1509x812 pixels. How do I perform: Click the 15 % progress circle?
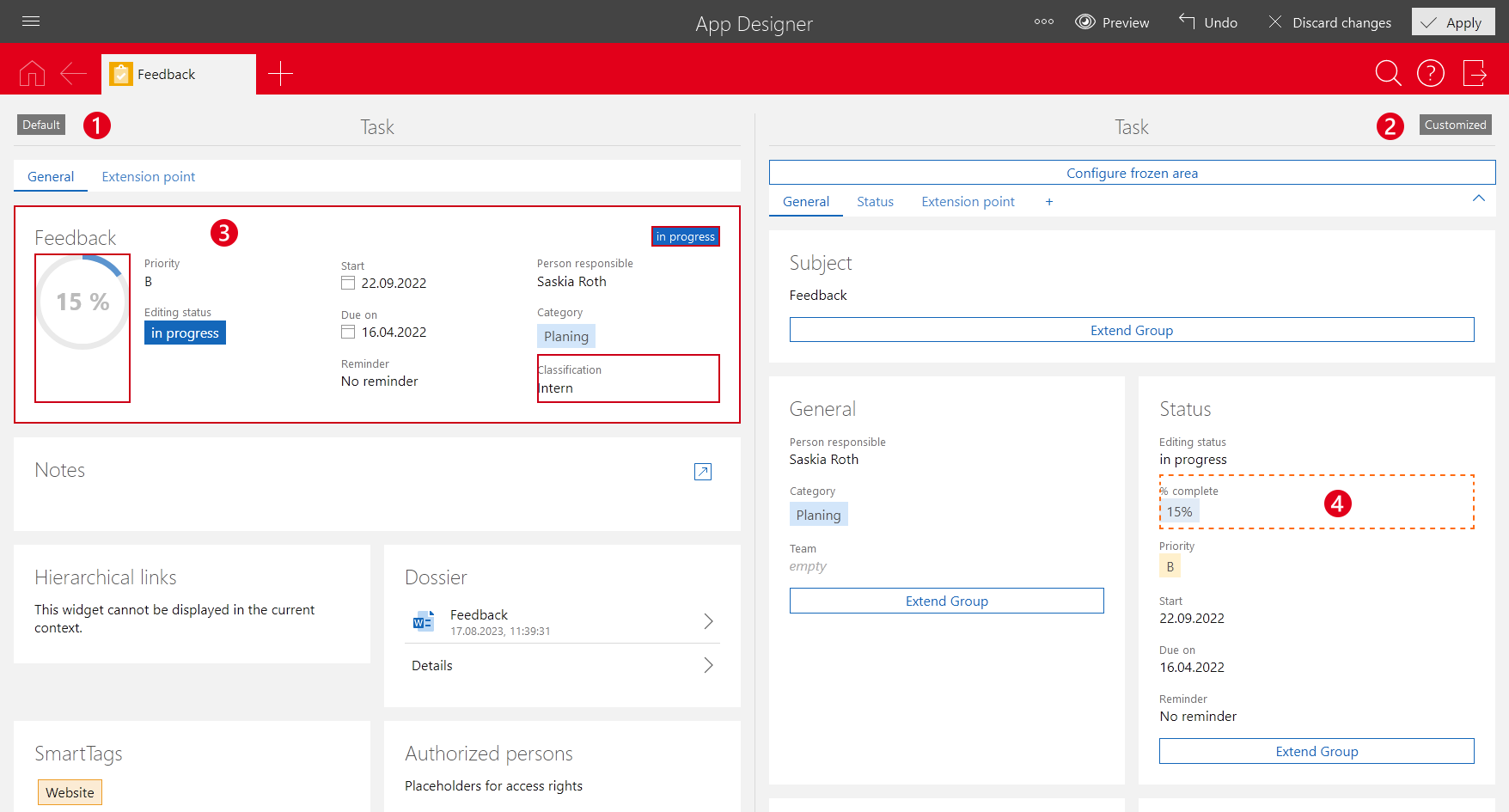tap(82, 302)
